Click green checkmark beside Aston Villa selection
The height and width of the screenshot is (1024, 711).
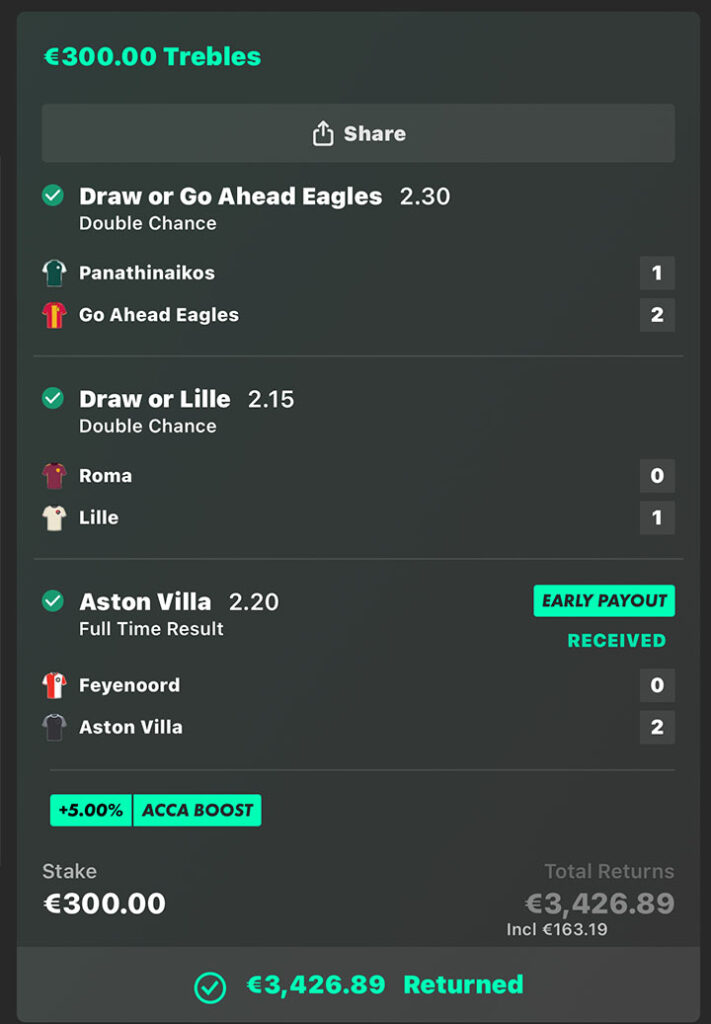pyautogui.click(x=53, y=601)
